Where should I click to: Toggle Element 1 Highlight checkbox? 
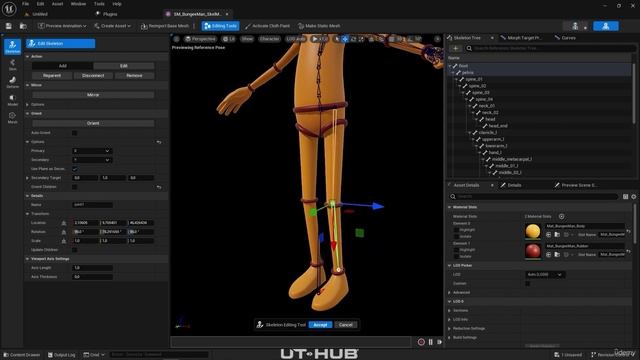point(456,250)
